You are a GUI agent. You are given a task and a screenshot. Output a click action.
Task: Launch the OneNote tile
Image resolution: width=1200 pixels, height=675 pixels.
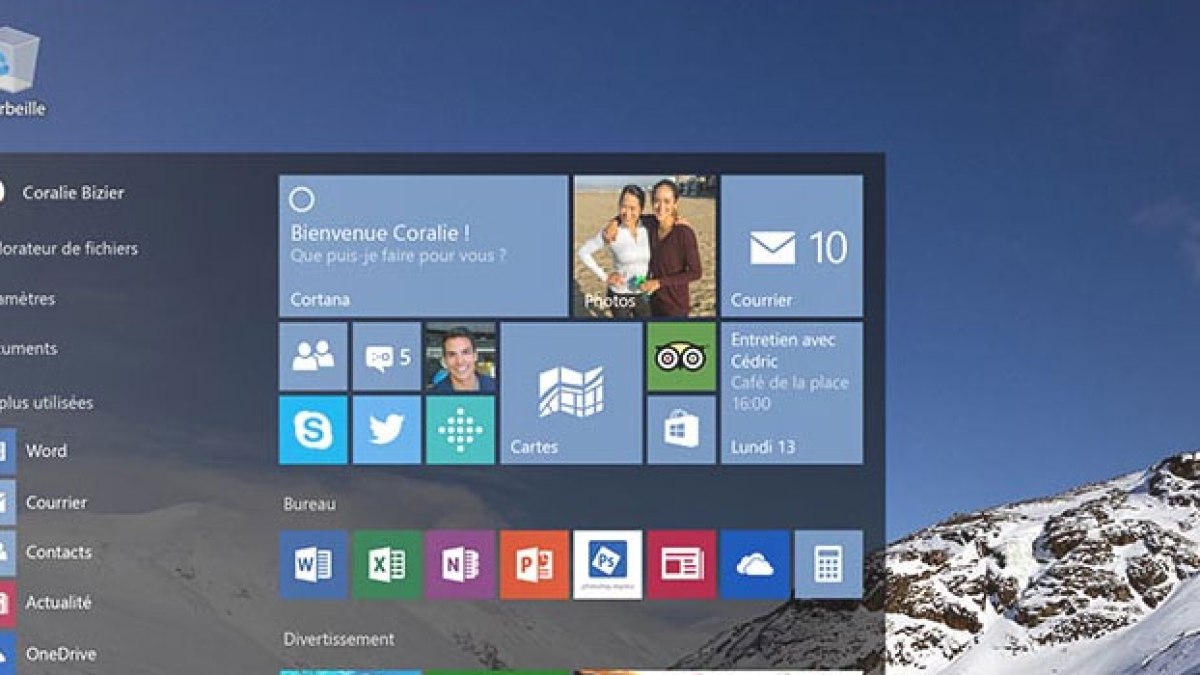460,565
